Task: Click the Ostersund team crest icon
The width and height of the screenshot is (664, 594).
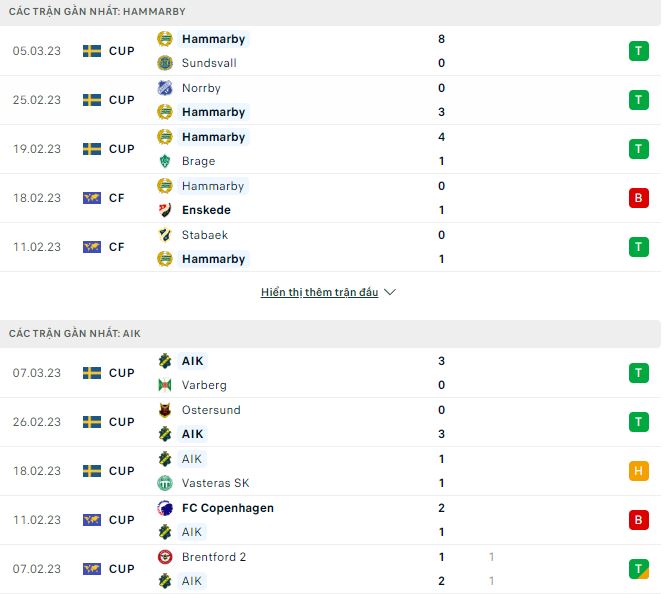Action: (x=165, y=410)
